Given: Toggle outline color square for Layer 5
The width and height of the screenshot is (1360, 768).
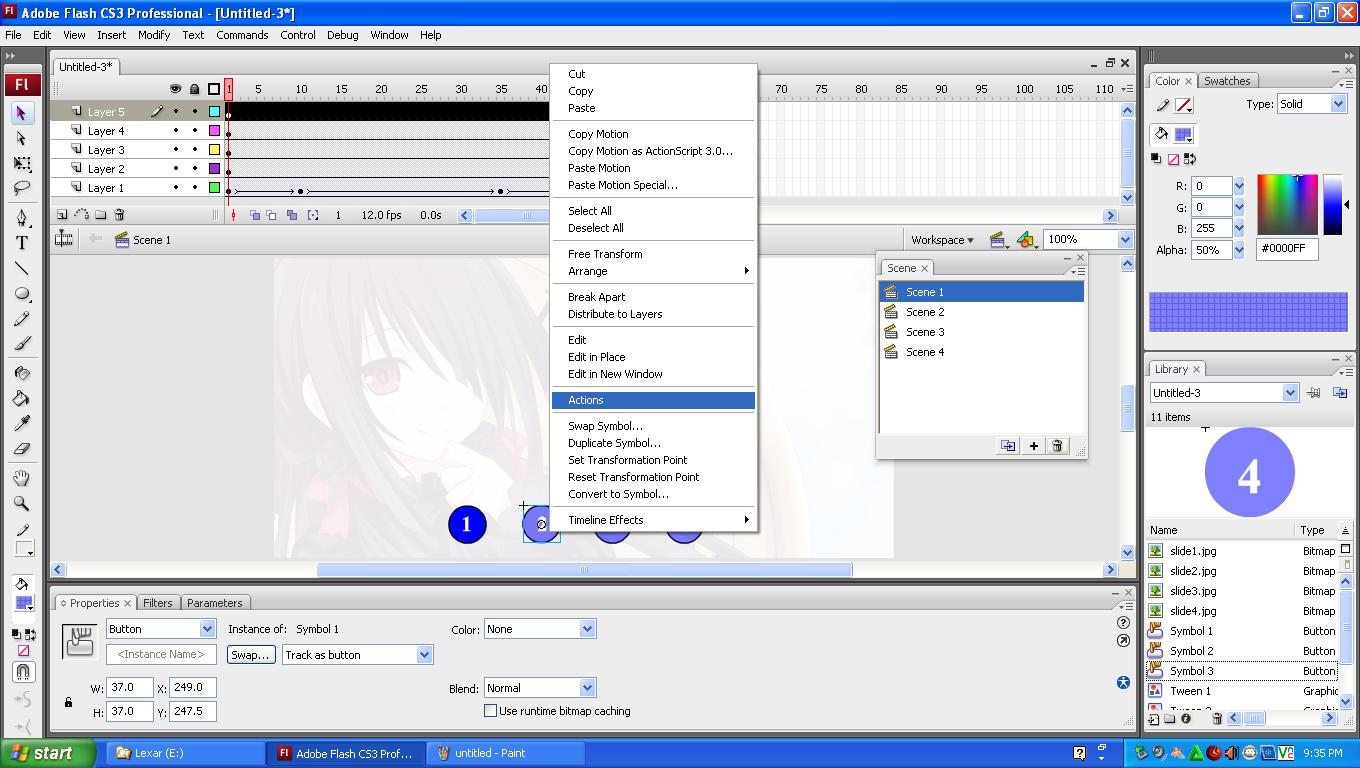Looking at the screenshot, I should click(214, 112).
